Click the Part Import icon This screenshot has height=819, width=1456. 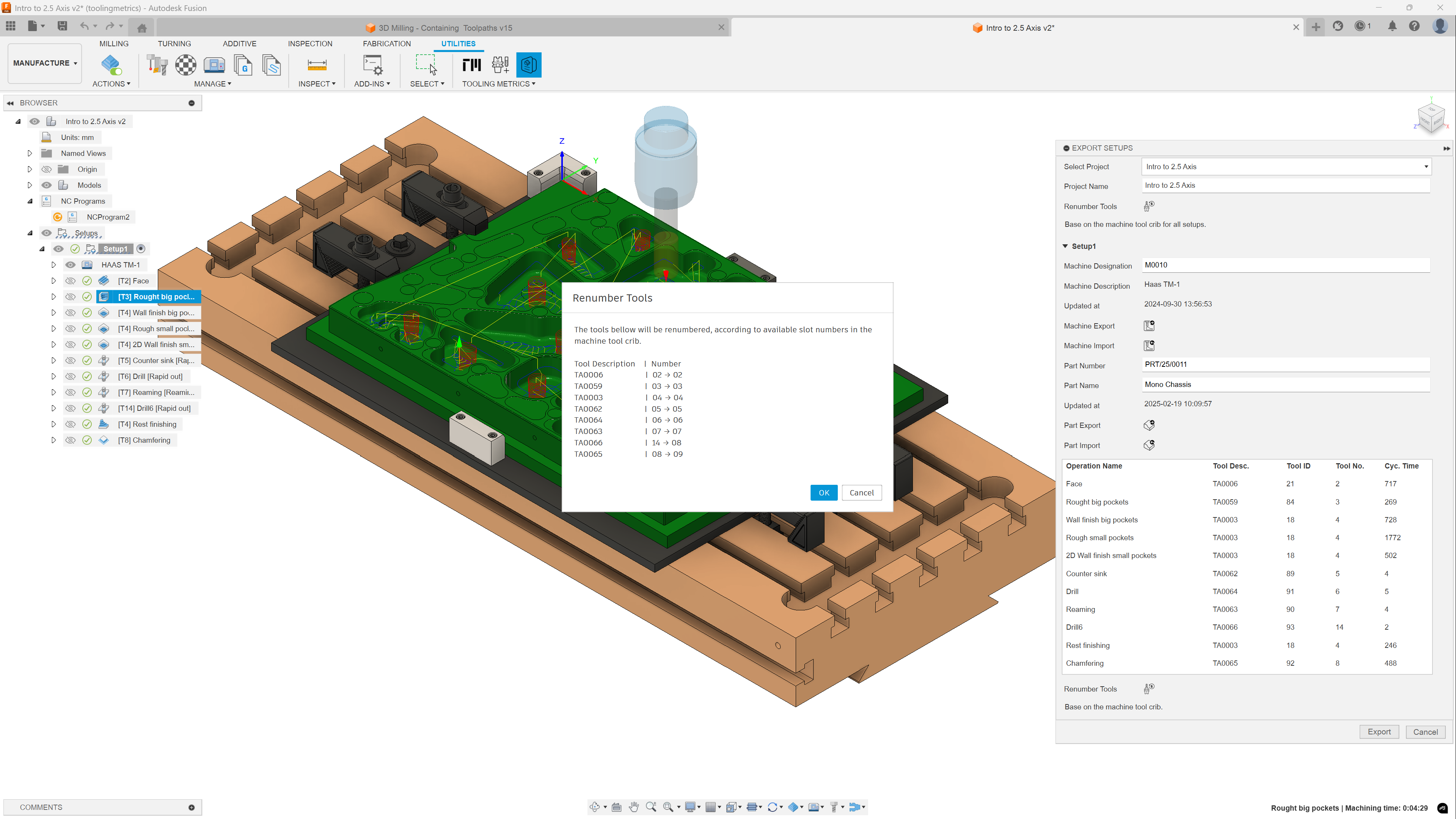click(x=1148, y=445)
